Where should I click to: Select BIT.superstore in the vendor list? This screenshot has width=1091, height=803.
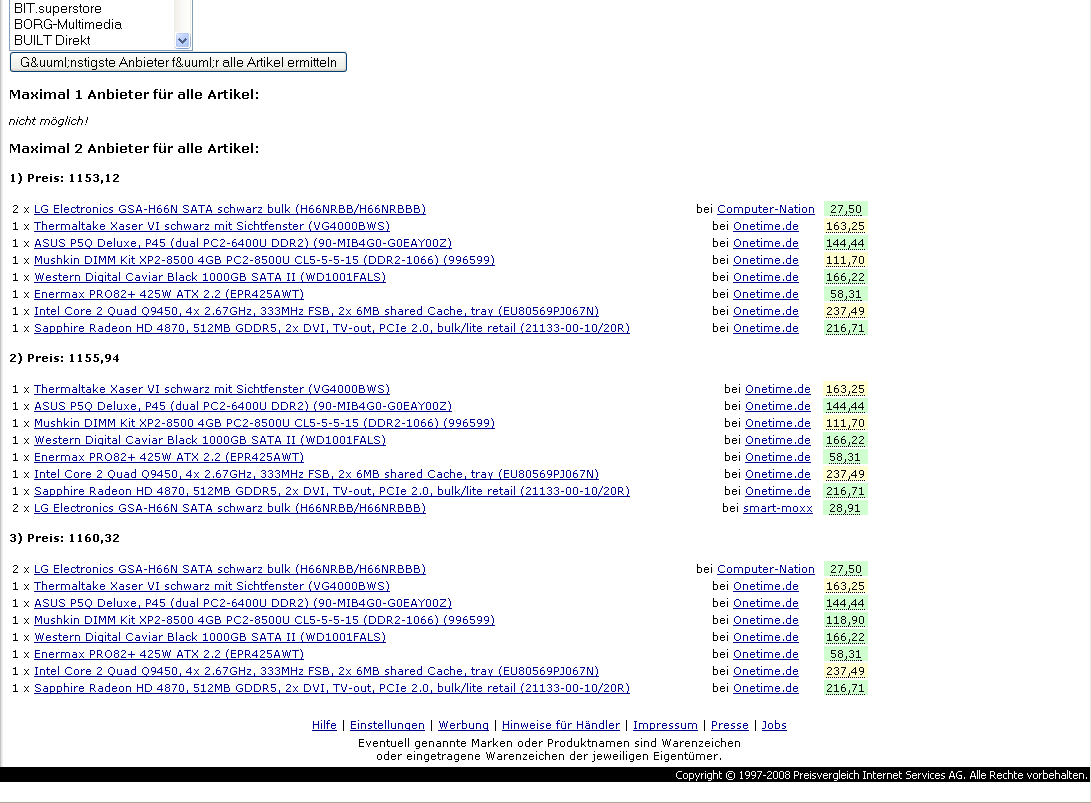(x=58, y=8)
